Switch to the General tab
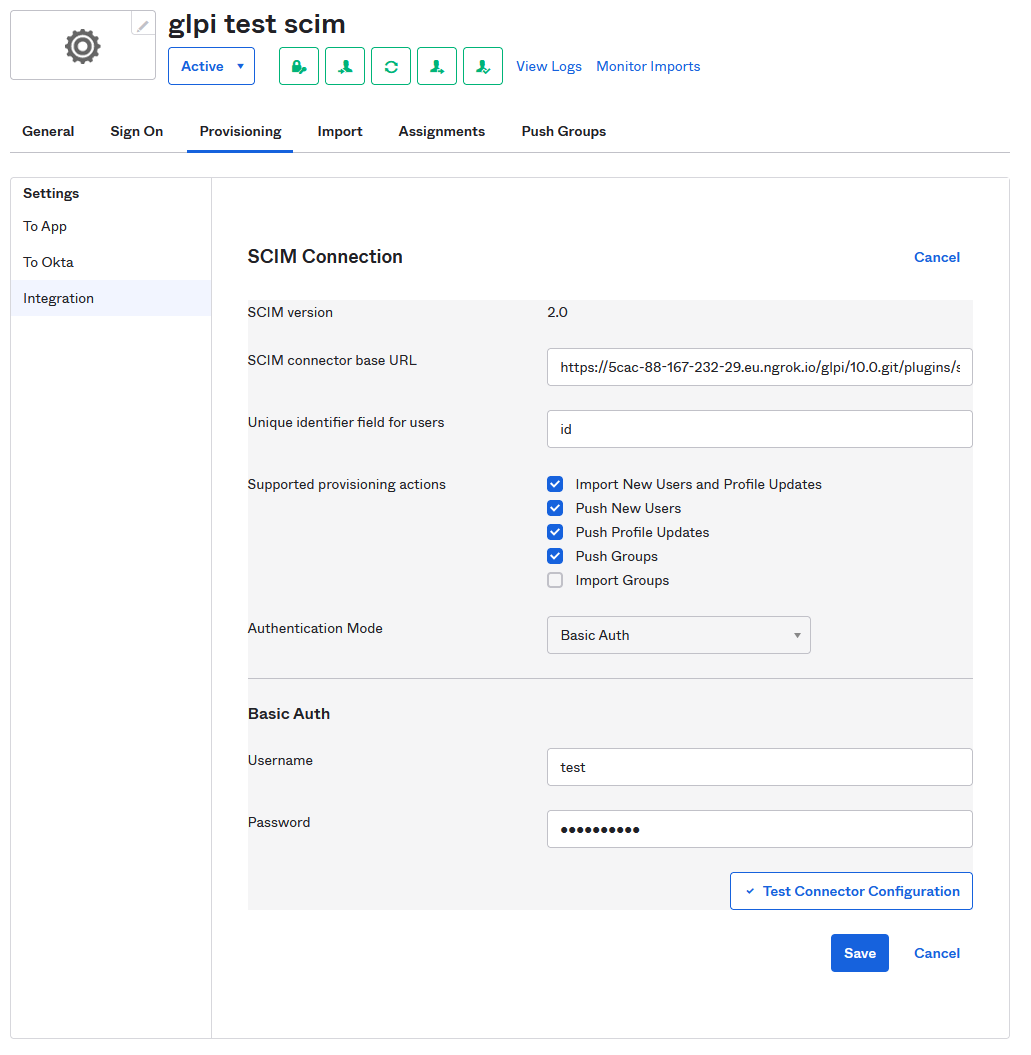1031x1055 pixels. 48,131
